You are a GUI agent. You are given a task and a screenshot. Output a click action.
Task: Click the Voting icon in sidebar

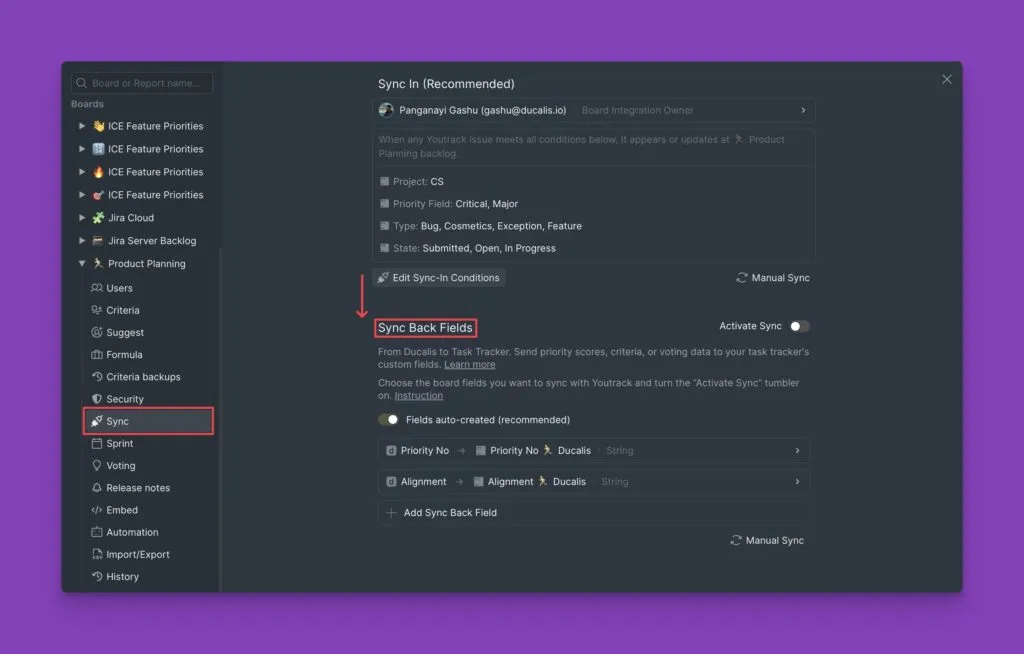coord(97,466)
